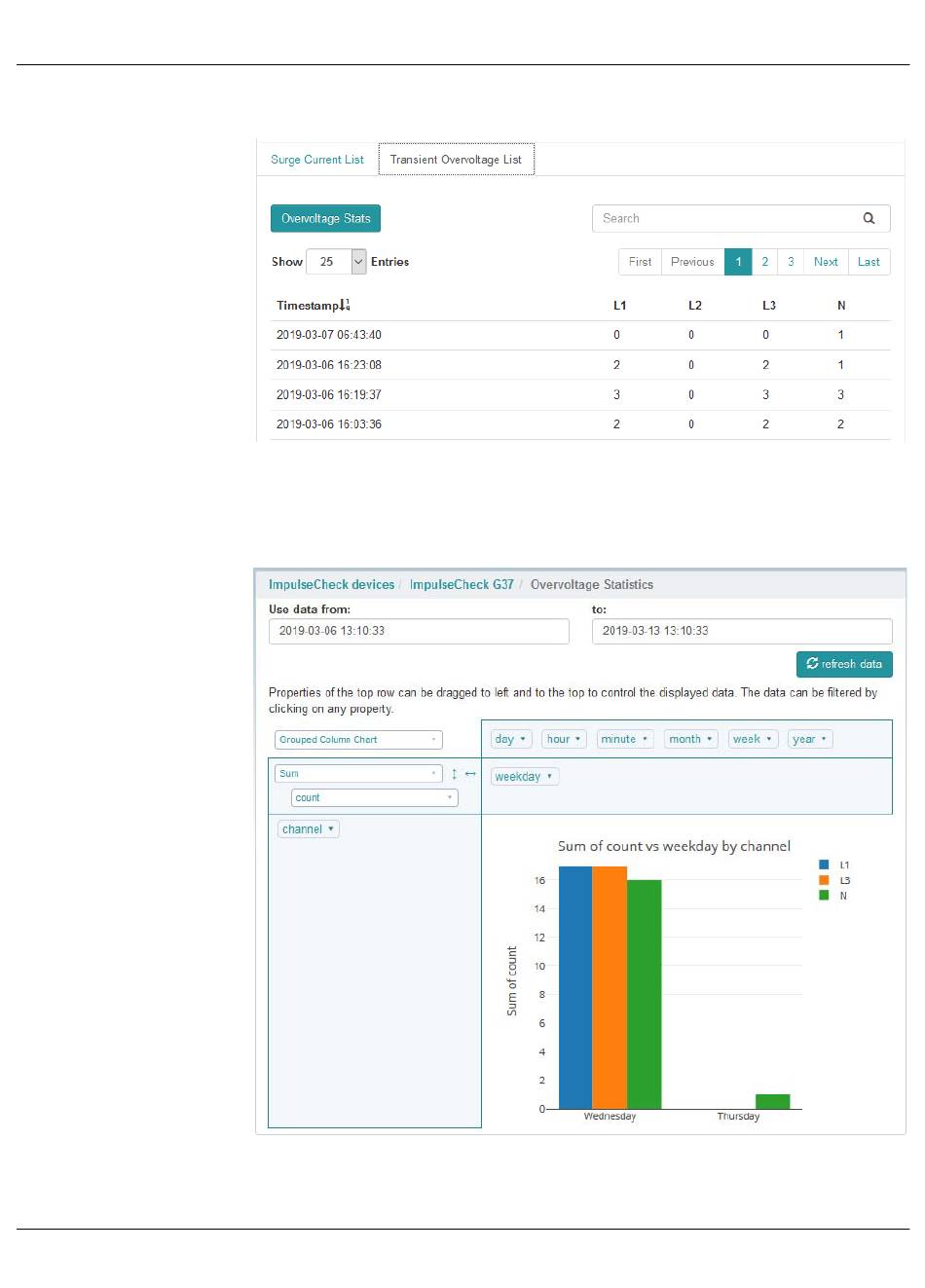Open the year property filter
This screenshot has height=1288, width=925.
(810, 739)
